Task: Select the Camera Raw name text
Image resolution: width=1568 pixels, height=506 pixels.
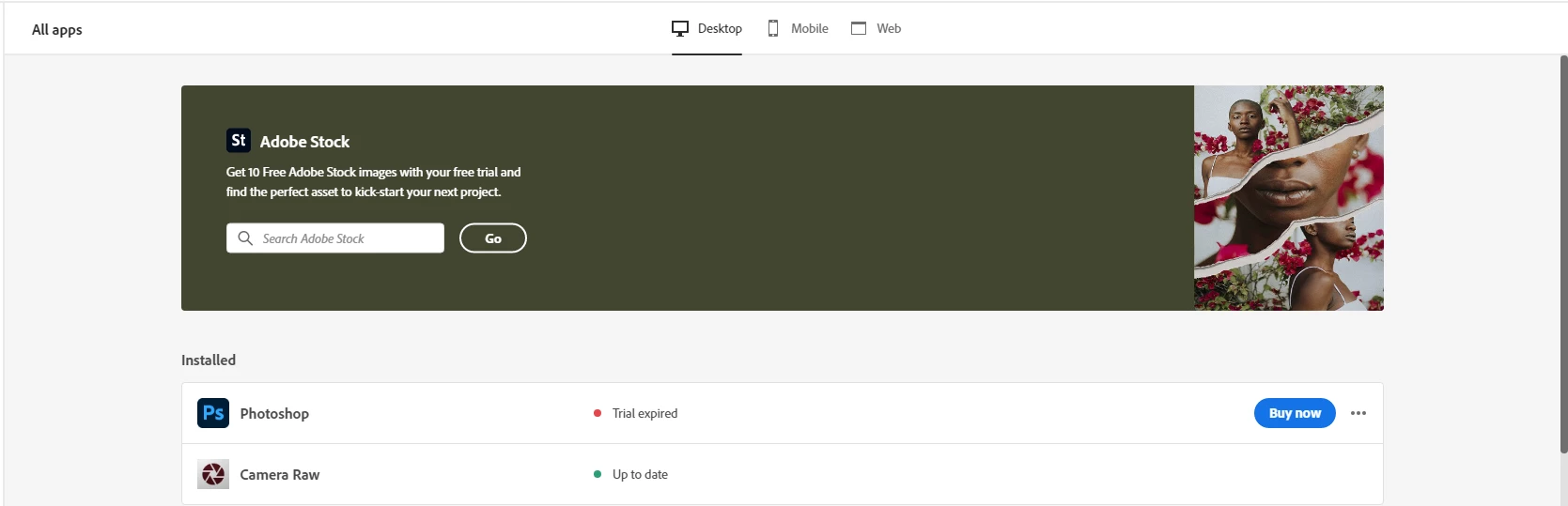Action: (x=280, y=475)
